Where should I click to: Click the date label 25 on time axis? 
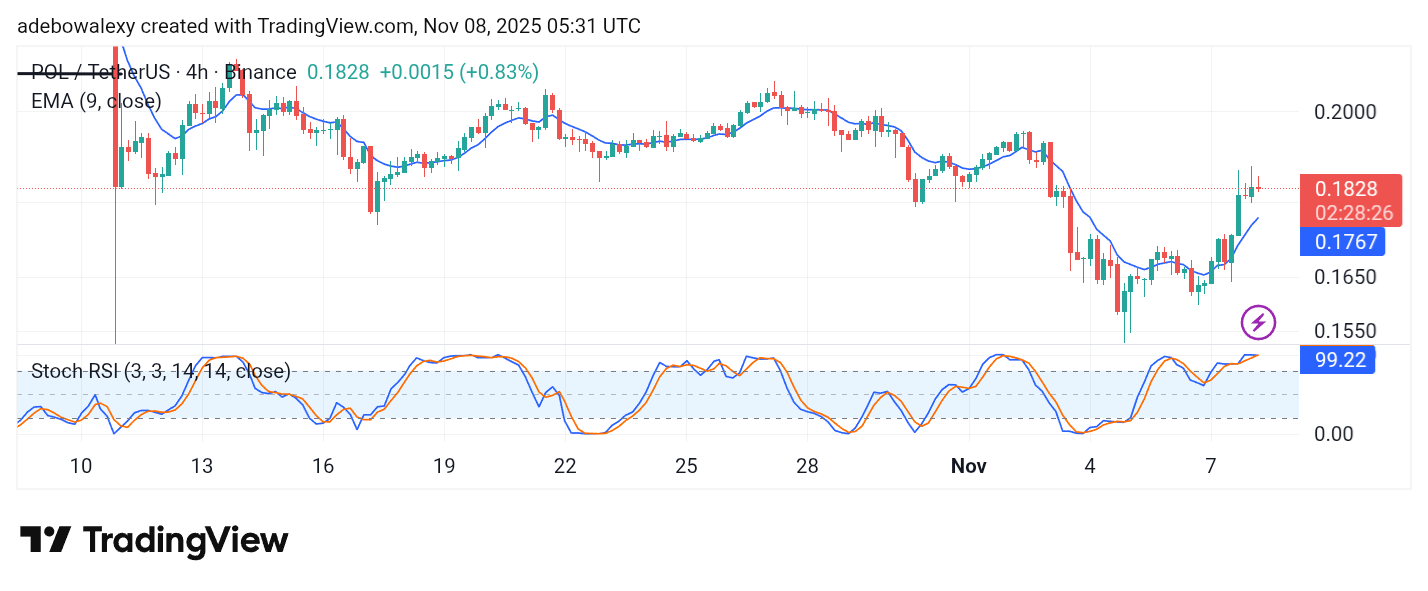click(x=686, y=466)
